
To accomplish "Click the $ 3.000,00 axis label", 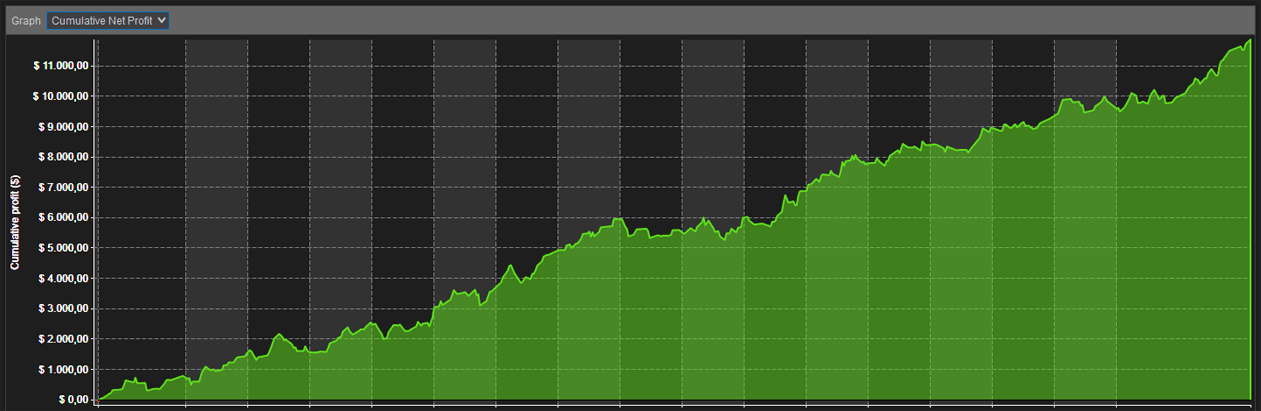I will pos(65,309).
